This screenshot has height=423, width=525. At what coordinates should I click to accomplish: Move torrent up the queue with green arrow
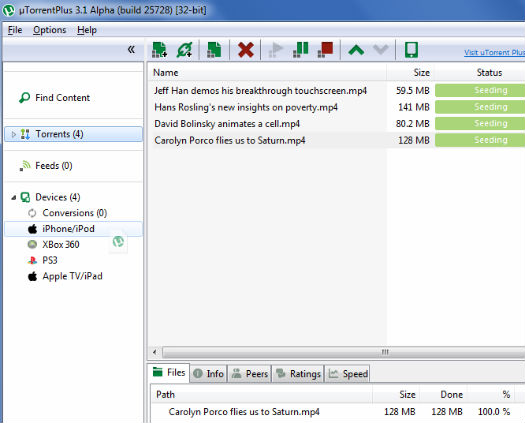[356, 50]
